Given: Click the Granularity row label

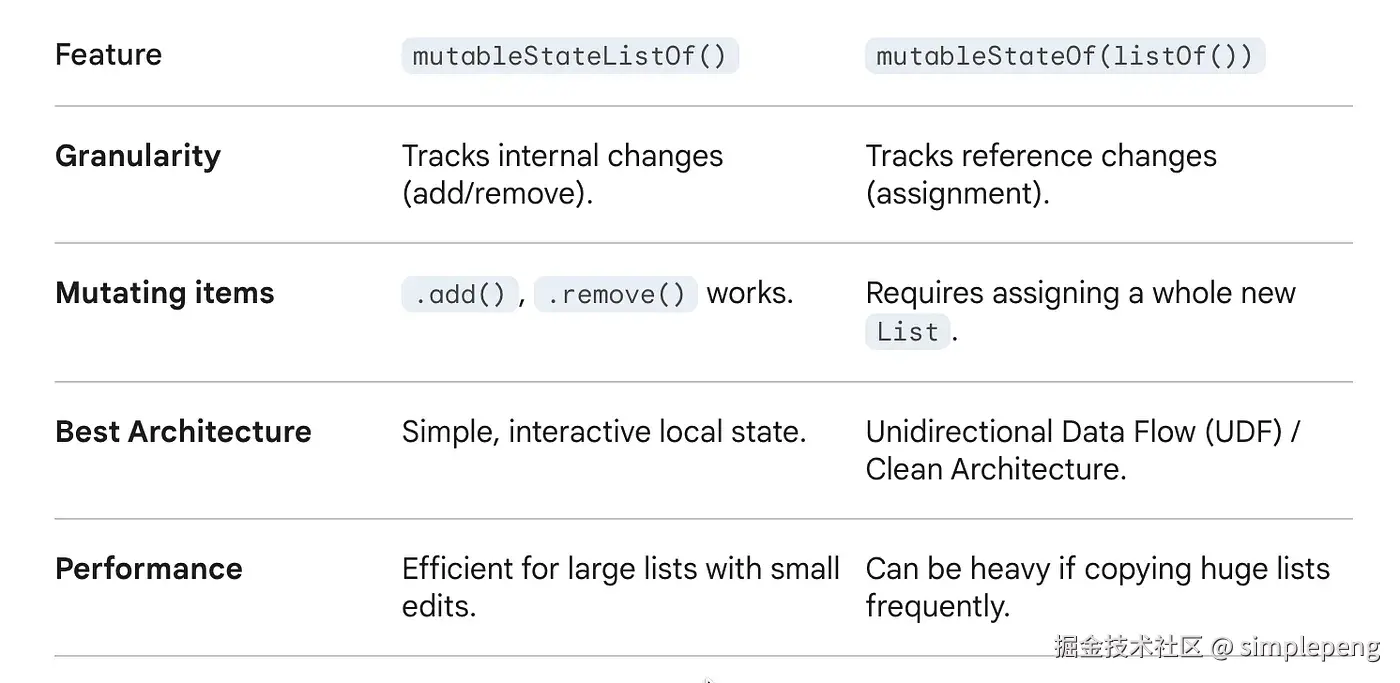Looking at the screenshot, I should (x=138, y=156).
